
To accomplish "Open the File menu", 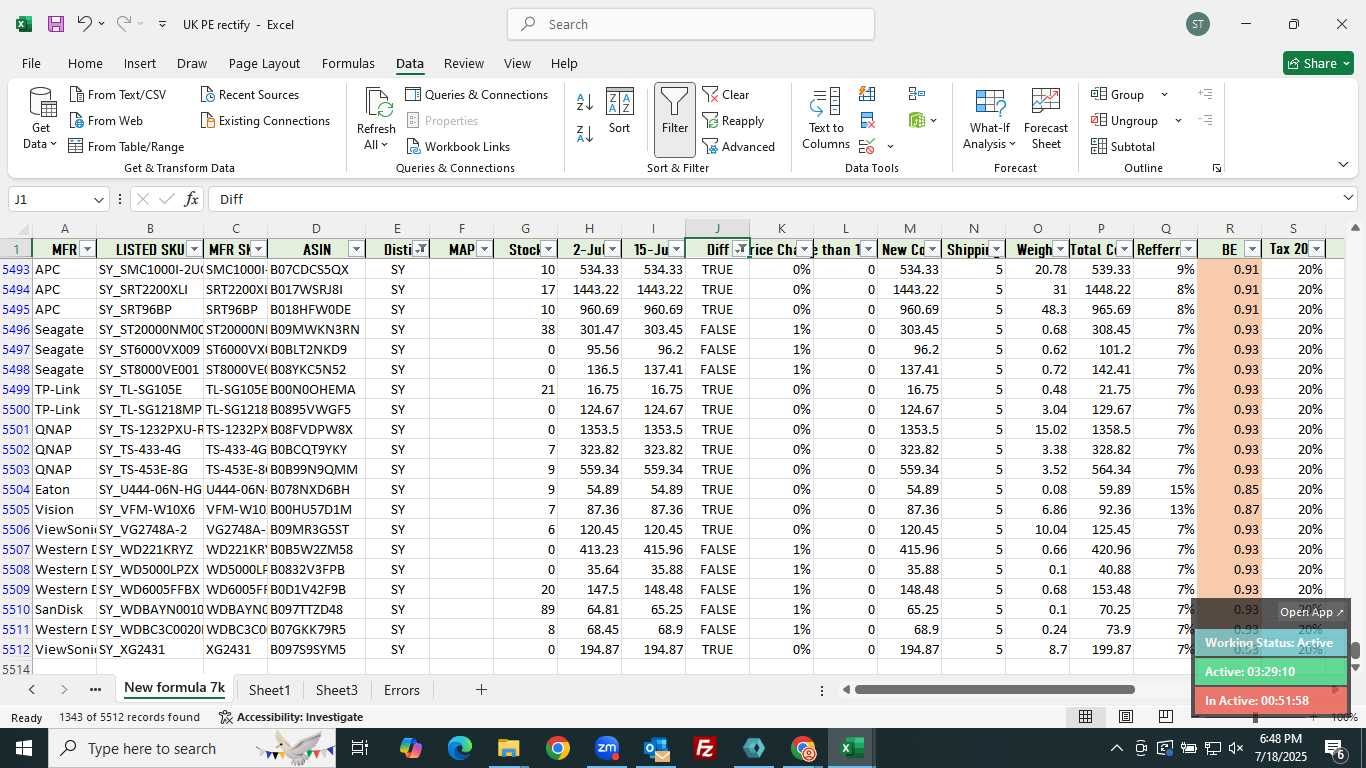I will [x=31, y=63].
